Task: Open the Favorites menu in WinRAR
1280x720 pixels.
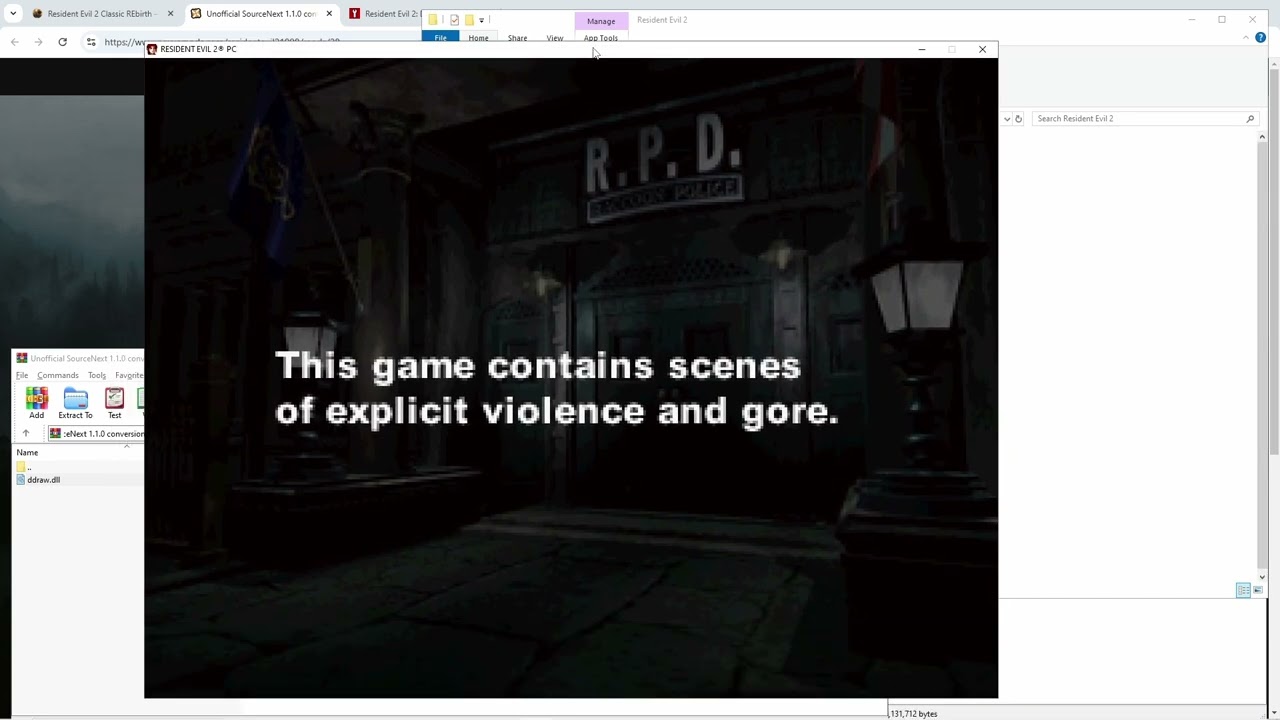Action: [x=129, y=375]
